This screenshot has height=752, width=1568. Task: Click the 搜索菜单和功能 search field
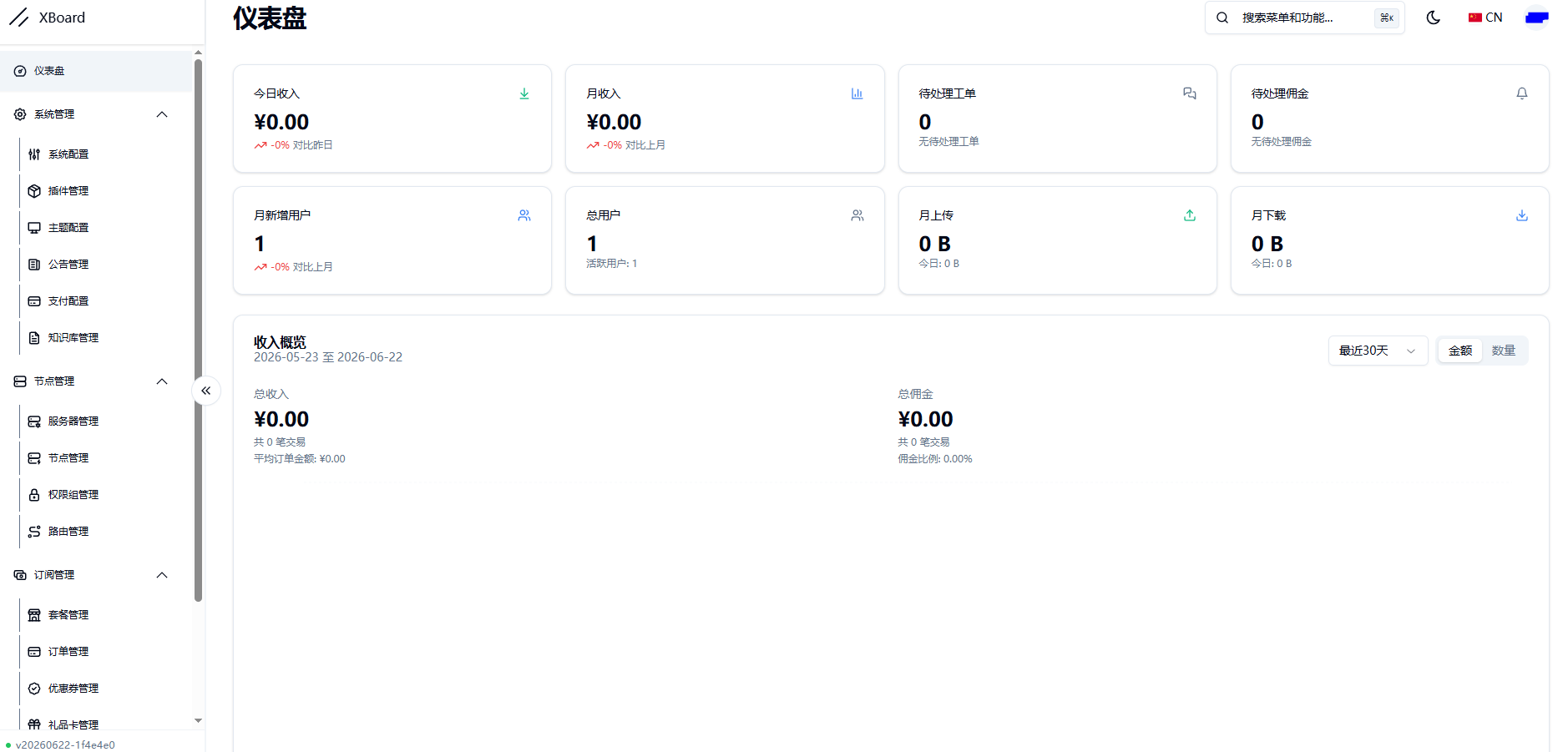[1305, 18]
